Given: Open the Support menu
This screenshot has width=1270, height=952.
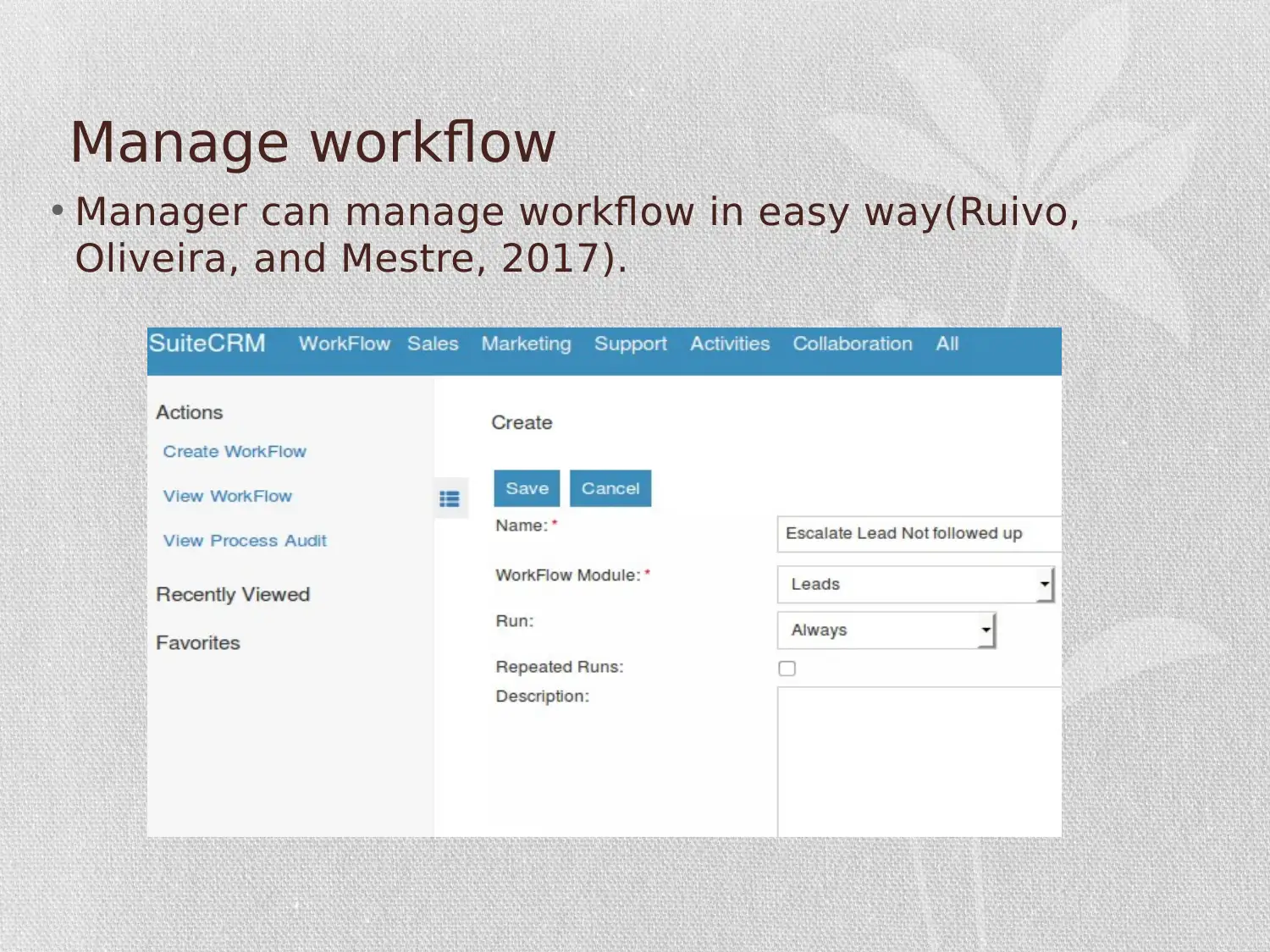Looking at the screenshot, I should coord(631,344).
